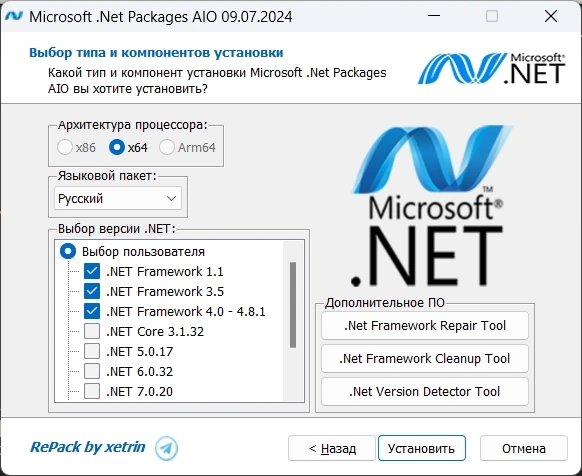Click the '.NET Core 3.1.32' label text
The height and width of the screenshot is (476, 582).
click(155, 332)
